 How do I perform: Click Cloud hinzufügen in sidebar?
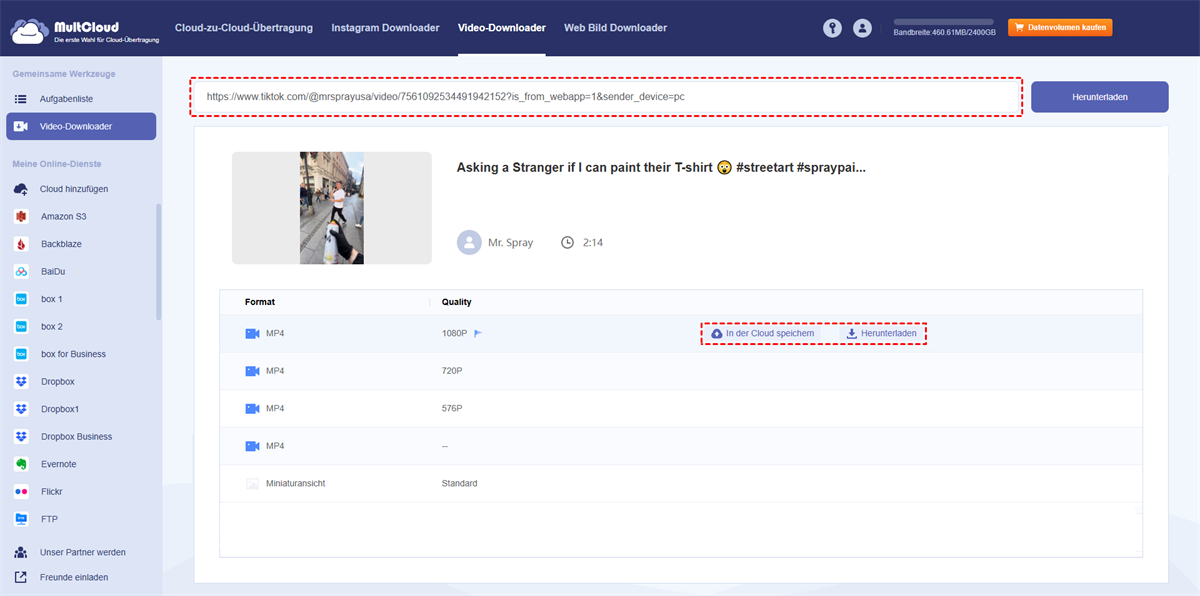point(73,189)
